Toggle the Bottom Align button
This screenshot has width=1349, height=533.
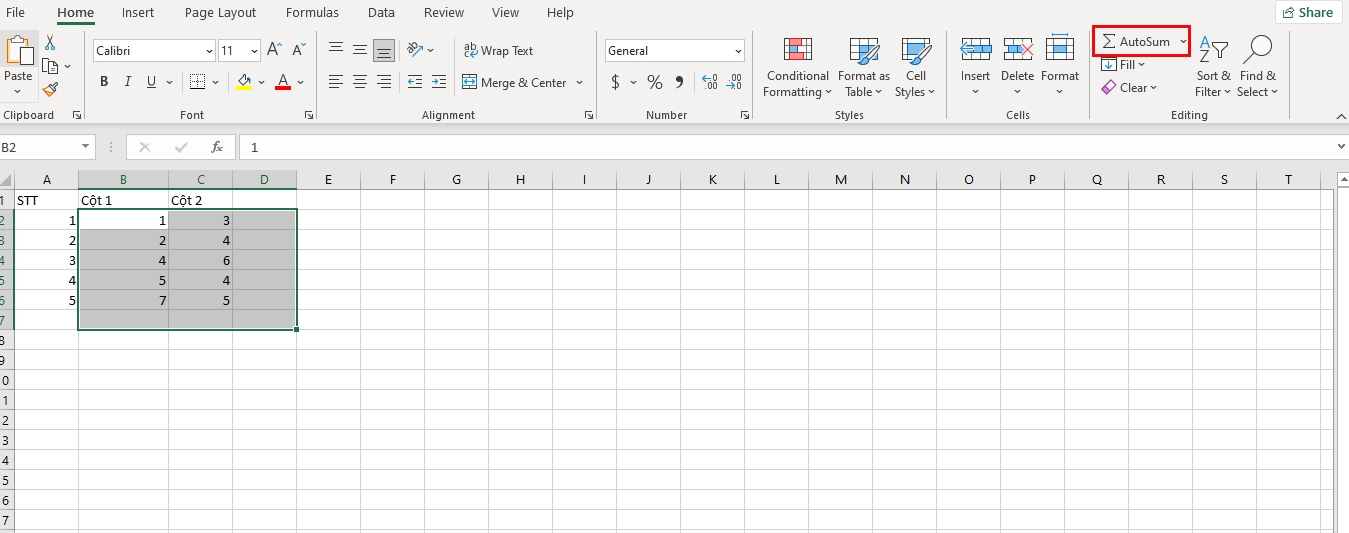[x=384, y=50]
